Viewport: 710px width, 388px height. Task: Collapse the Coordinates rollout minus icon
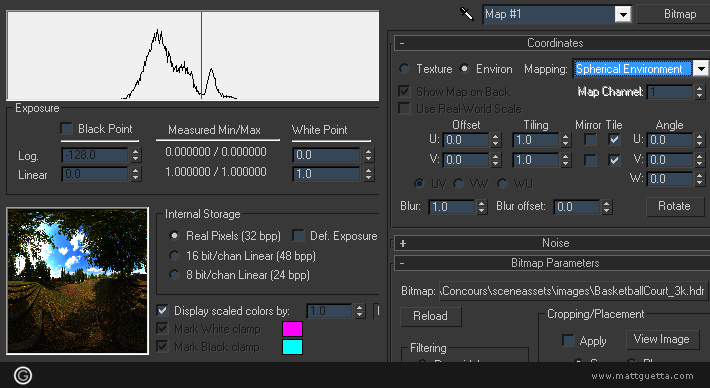[x=402, y=43]
